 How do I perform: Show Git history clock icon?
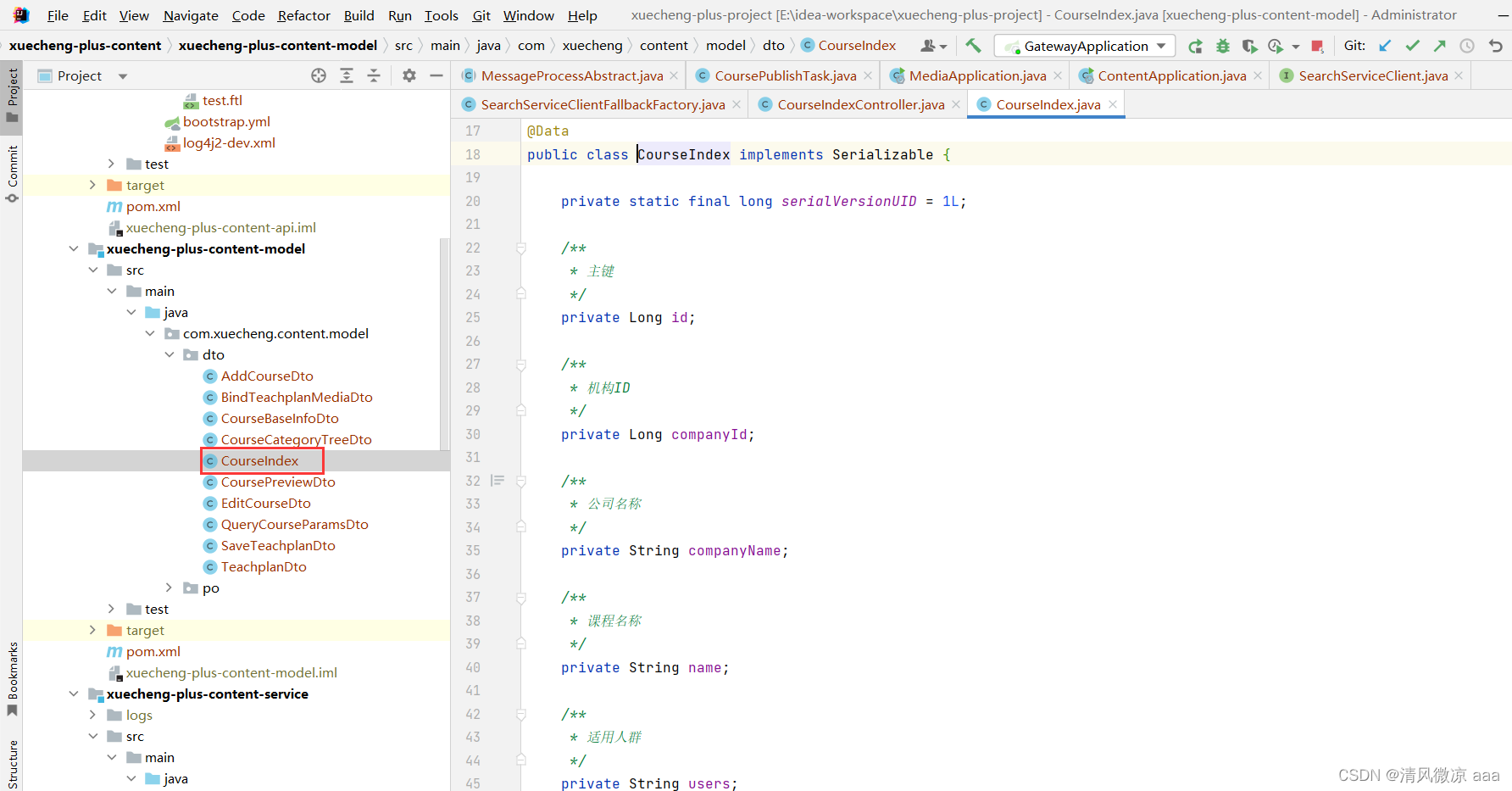click(1467, 46)
